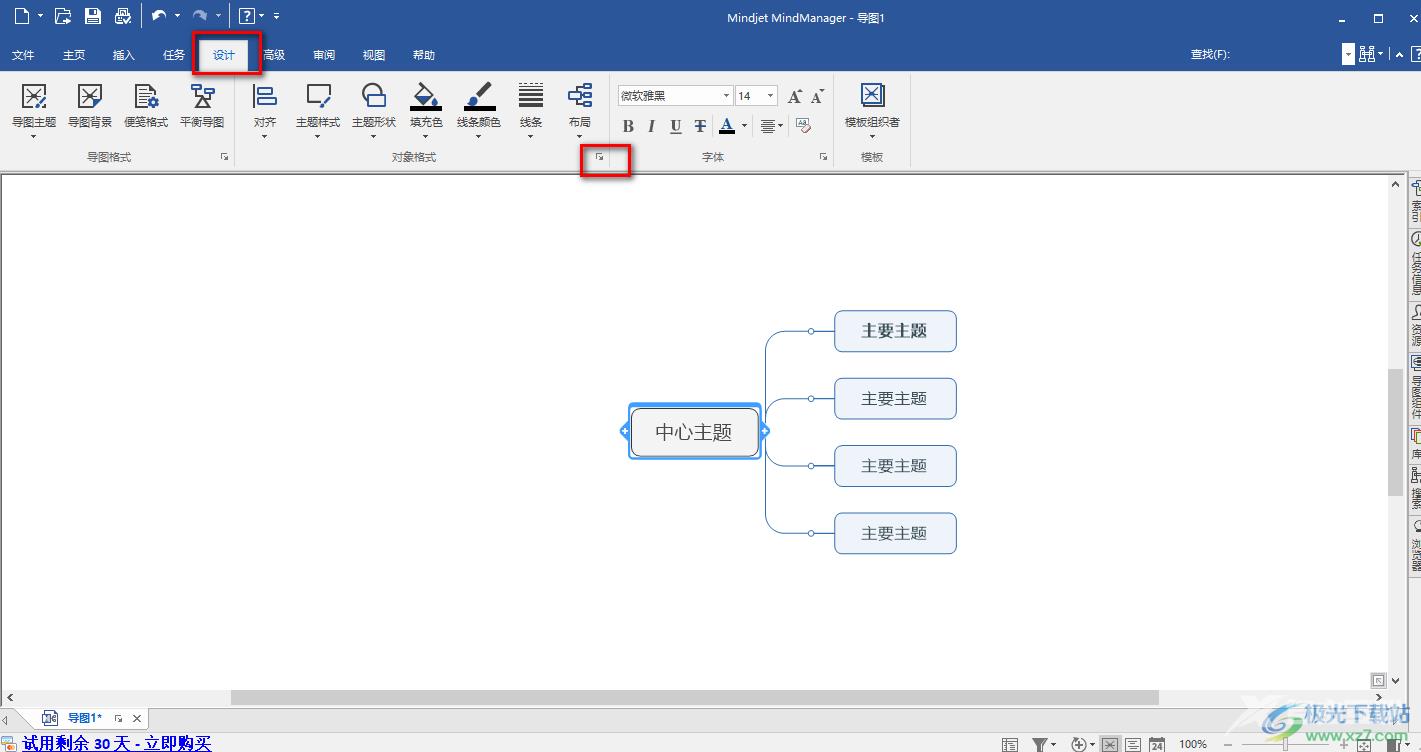The image size is (1421, 752).
Task: Switch to the 视图 View tab
Action: [x=374, y=55]
